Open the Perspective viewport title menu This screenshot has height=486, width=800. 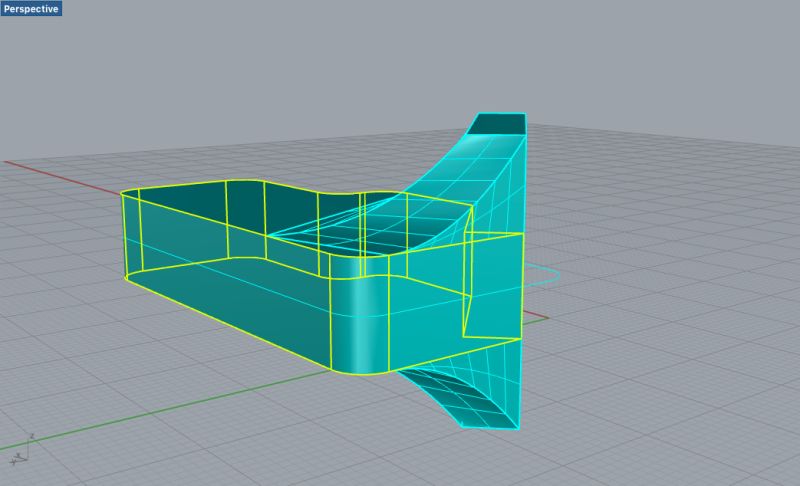(31, 9)
